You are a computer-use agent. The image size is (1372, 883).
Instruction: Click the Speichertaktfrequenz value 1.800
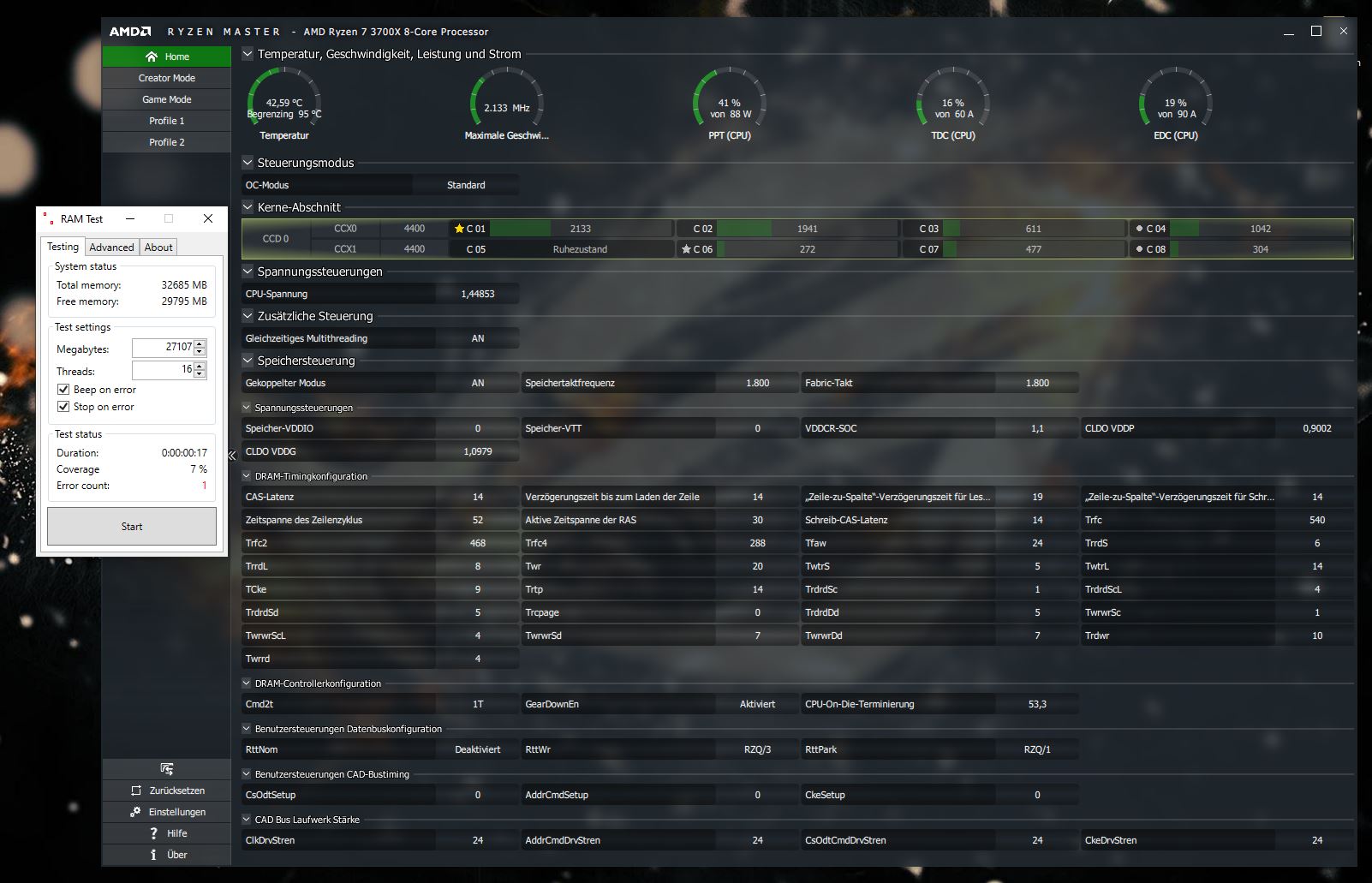pyautogui.click(x=757, y=383)
